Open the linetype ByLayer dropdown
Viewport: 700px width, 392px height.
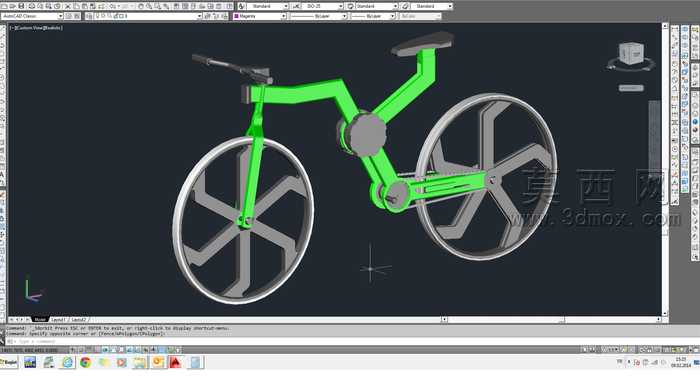pos(318,16)
